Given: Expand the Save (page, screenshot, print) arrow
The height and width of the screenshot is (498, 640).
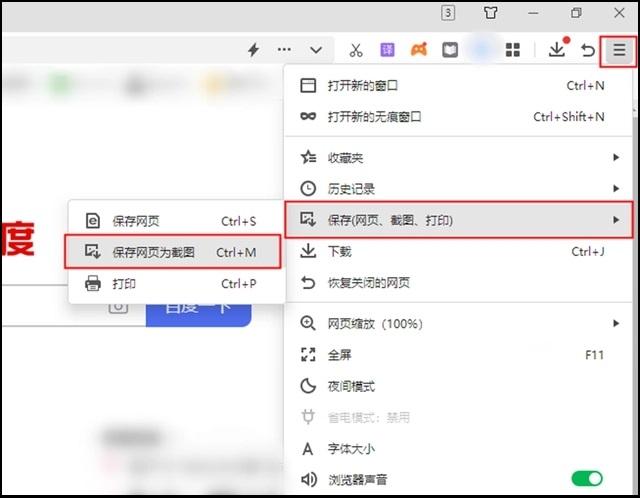Looking at the screenshot, I should pyautogui.click(x=616, y=220).
